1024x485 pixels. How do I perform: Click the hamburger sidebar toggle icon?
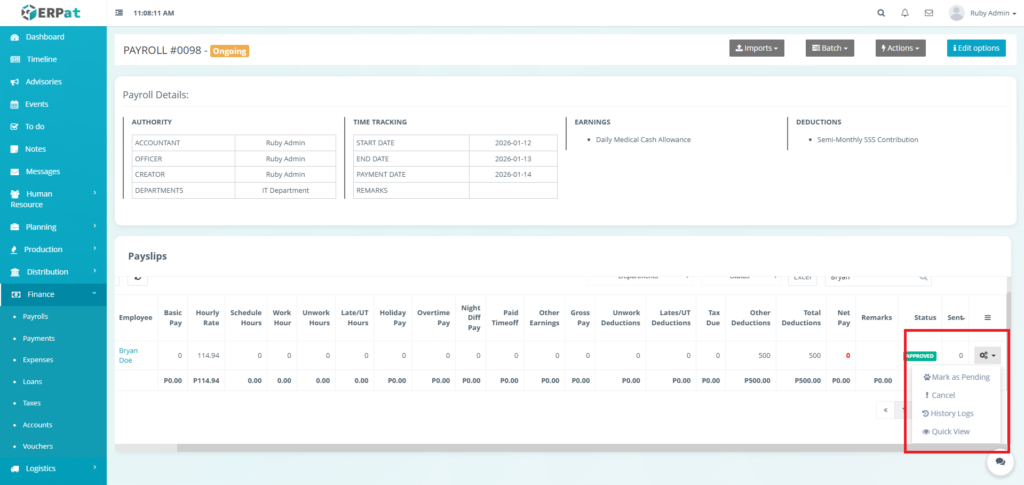120,13
